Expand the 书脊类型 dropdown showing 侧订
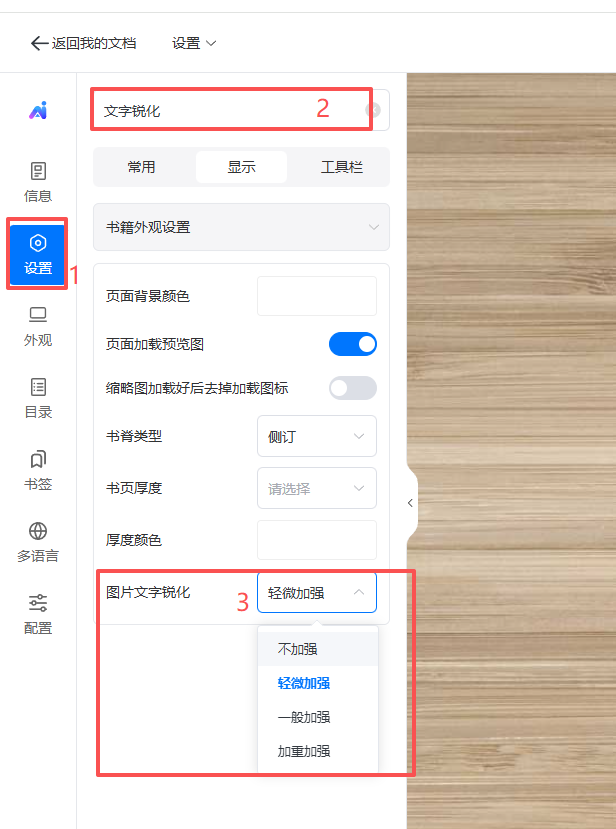616x829 pixels. click(x=316, y=436)
